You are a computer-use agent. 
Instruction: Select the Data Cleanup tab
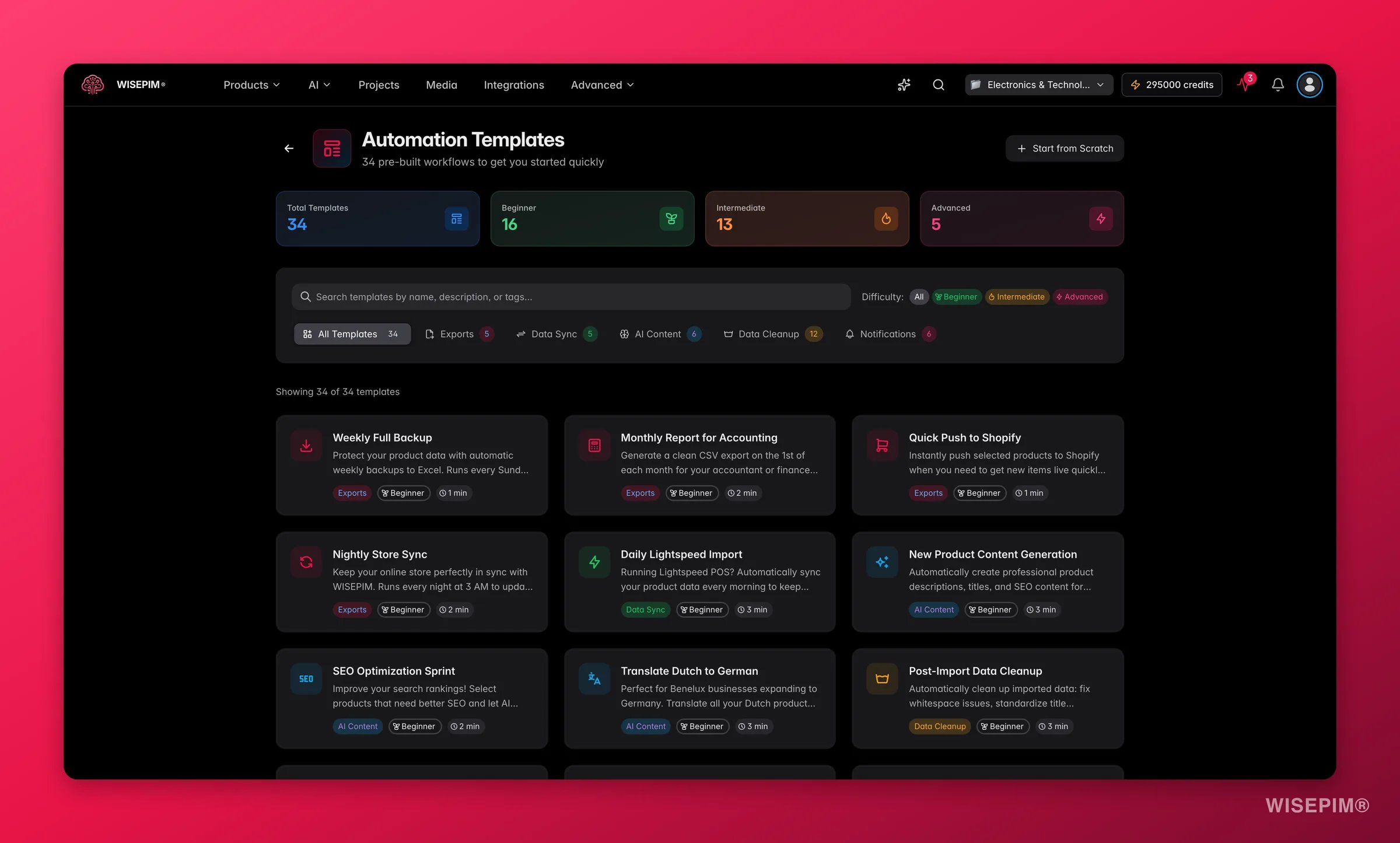(772, 334)
